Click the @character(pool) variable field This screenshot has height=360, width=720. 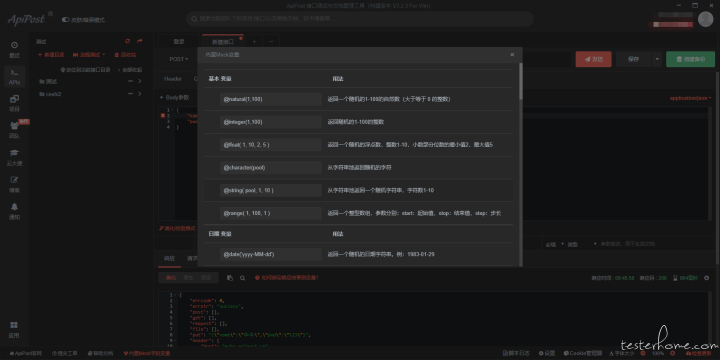point(271,168)
